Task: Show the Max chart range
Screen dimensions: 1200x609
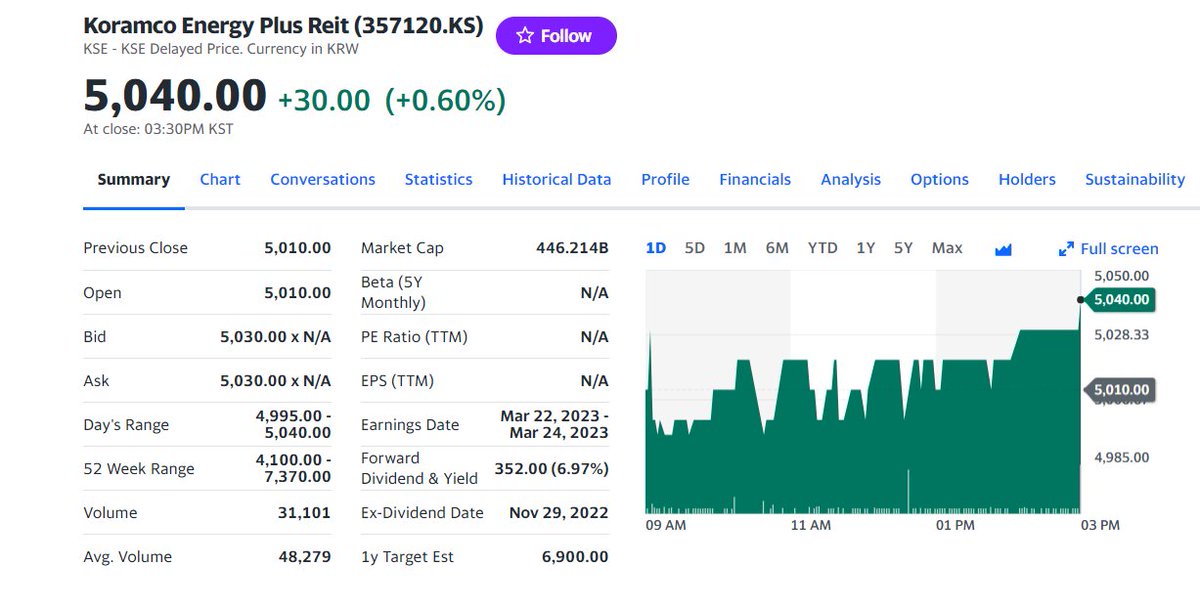Action: 947,248
